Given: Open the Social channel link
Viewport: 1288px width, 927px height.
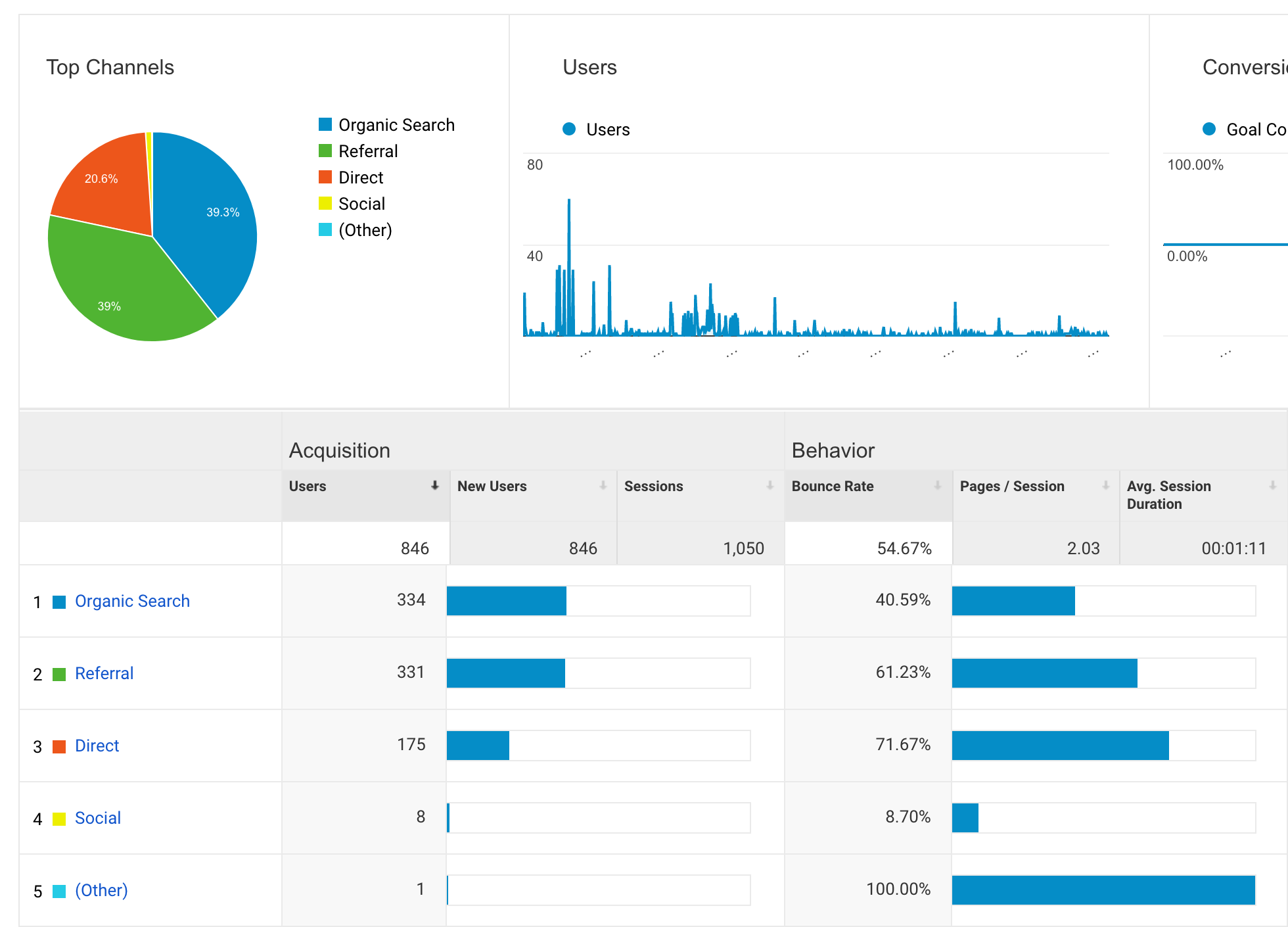Looking at the screenshot, I should click(98, 818).
